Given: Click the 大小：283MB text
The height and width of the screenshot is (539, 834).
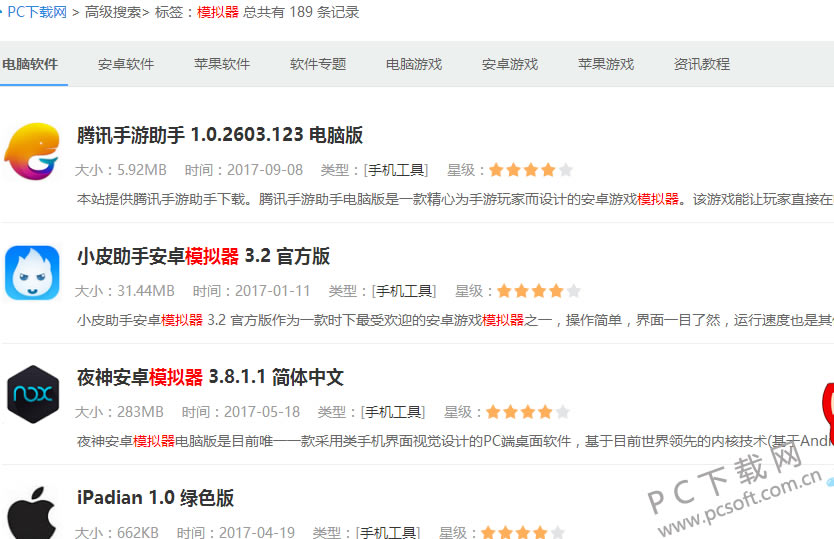Looking at the screenshot, I should coord(119,412).
